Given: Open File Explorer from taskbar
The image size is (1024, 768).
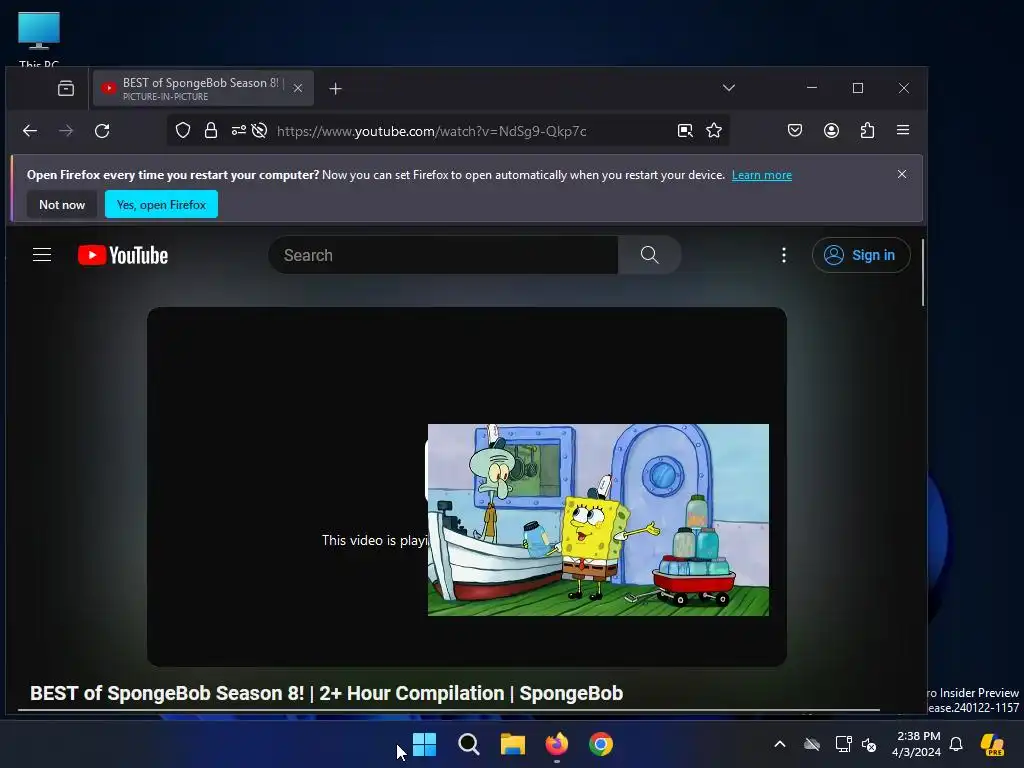Looking at the screenshot, I should pos(513,744).
